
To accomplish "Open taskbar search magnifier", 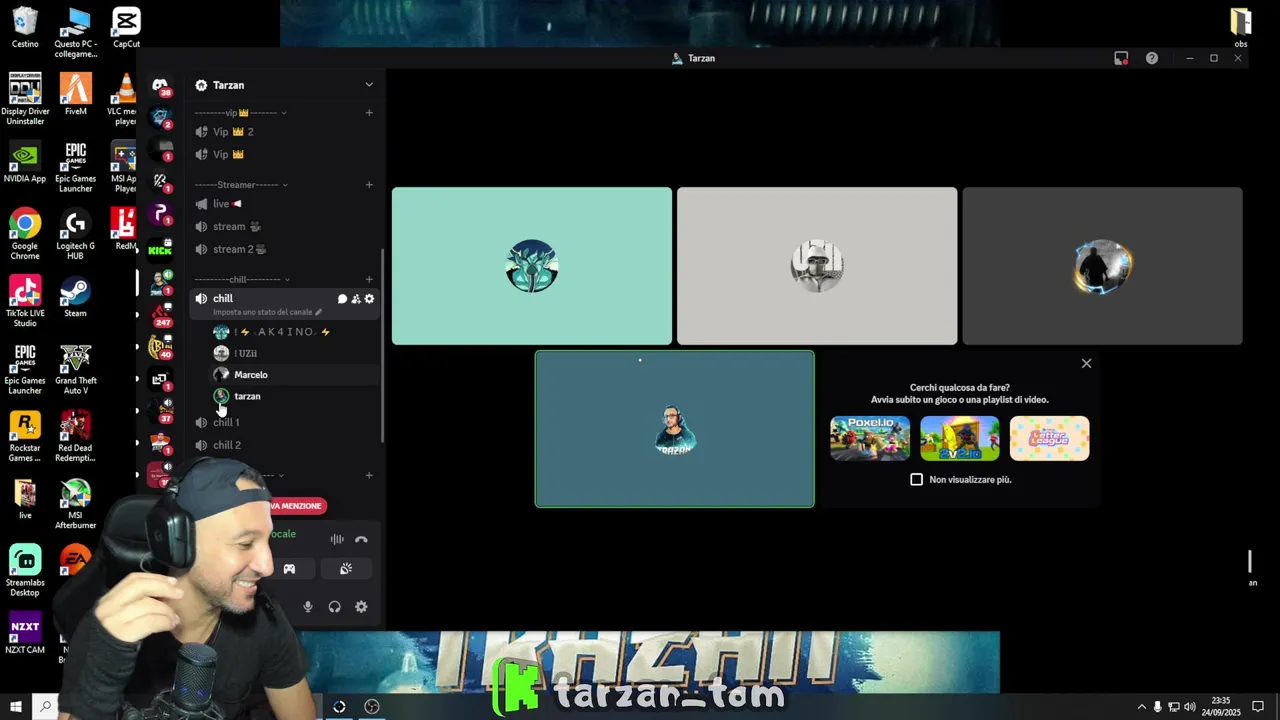I will [x=45, y=707].
